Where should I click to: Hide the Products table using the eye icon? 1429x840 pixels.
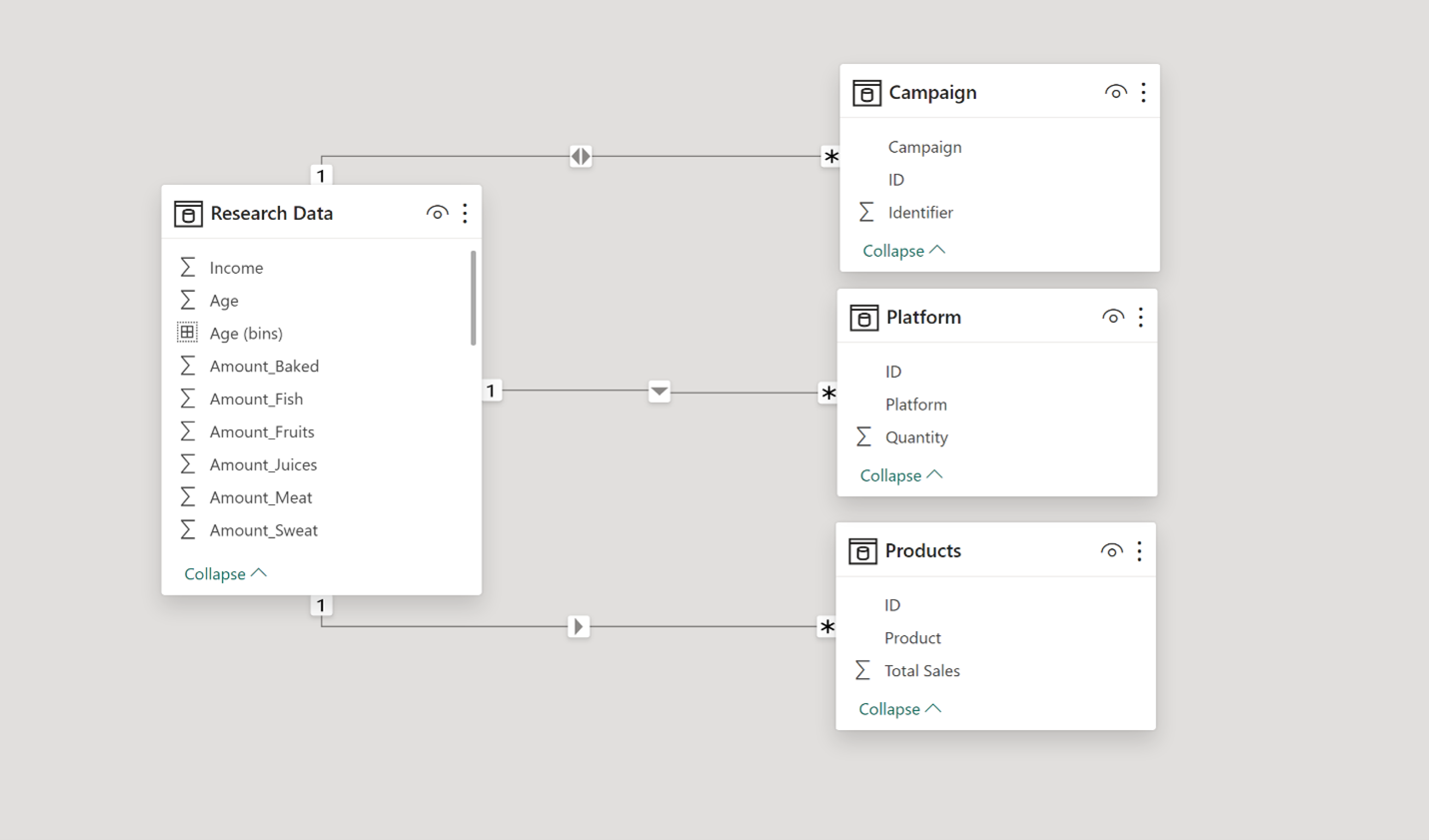pos(1111,550)
